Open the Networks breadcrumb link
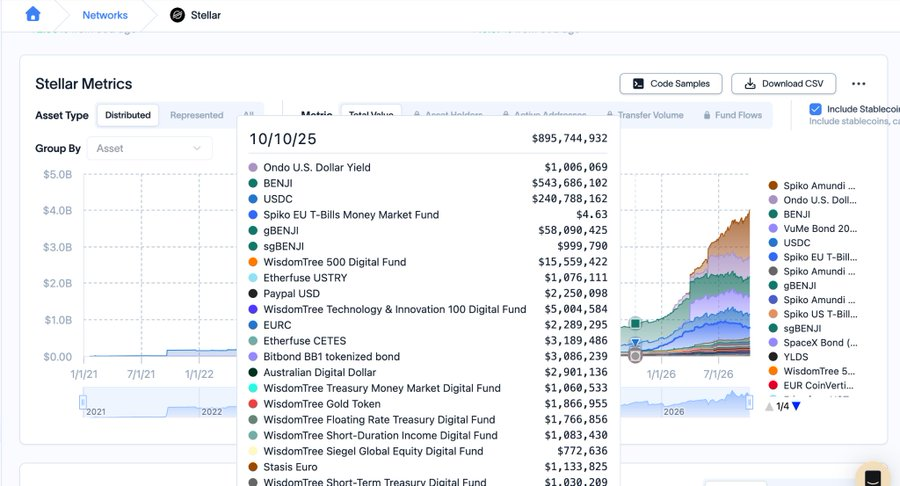 coord(105,15)
